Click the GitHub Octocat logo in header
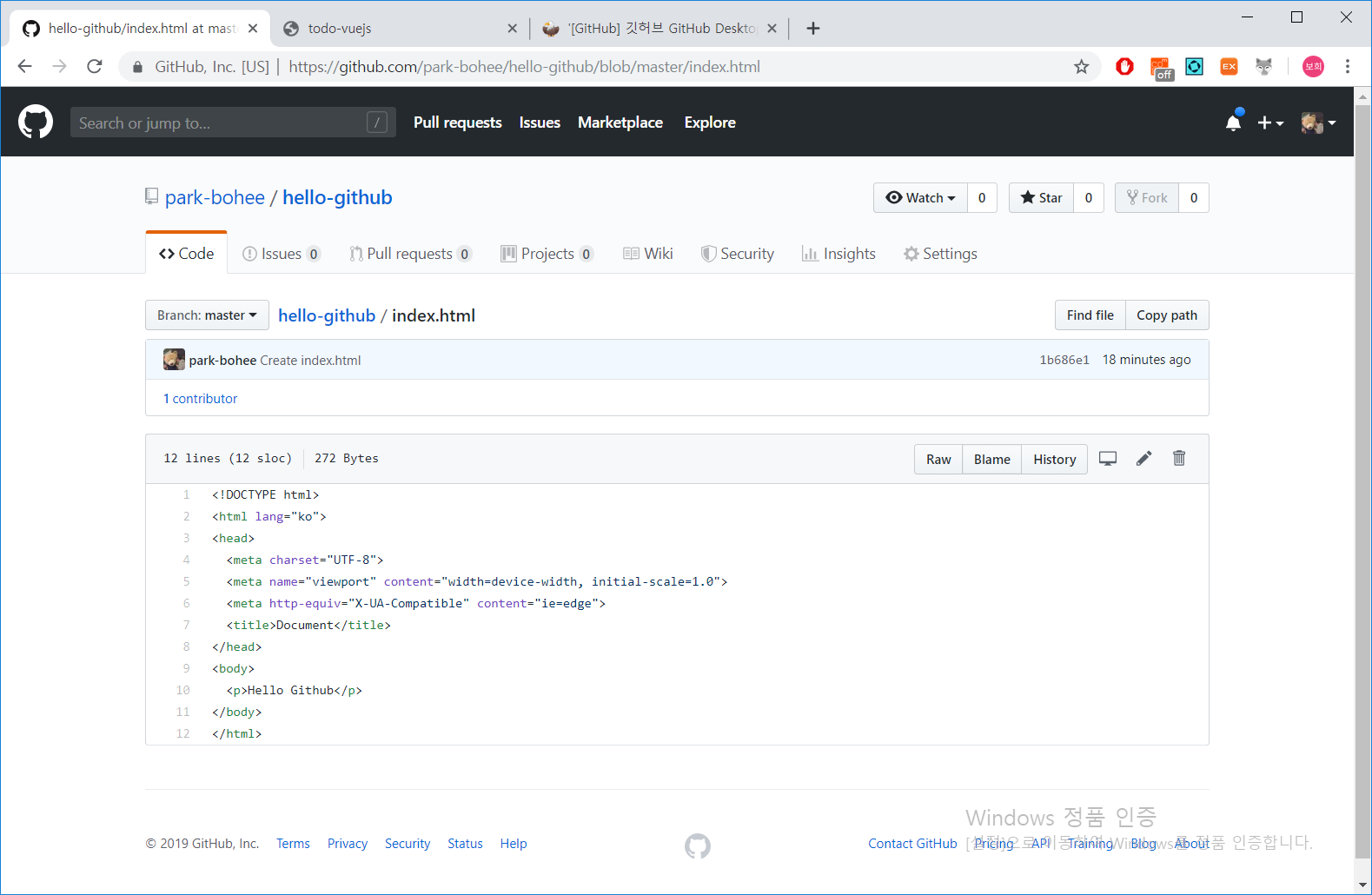Image resolution: width=1372 pixels, height=895 pixels. (x=36, y=123)
